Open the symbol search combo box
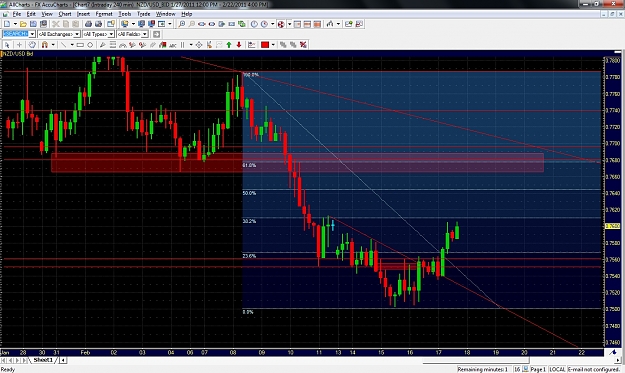 pyautogui.click(x=19, y=34)
